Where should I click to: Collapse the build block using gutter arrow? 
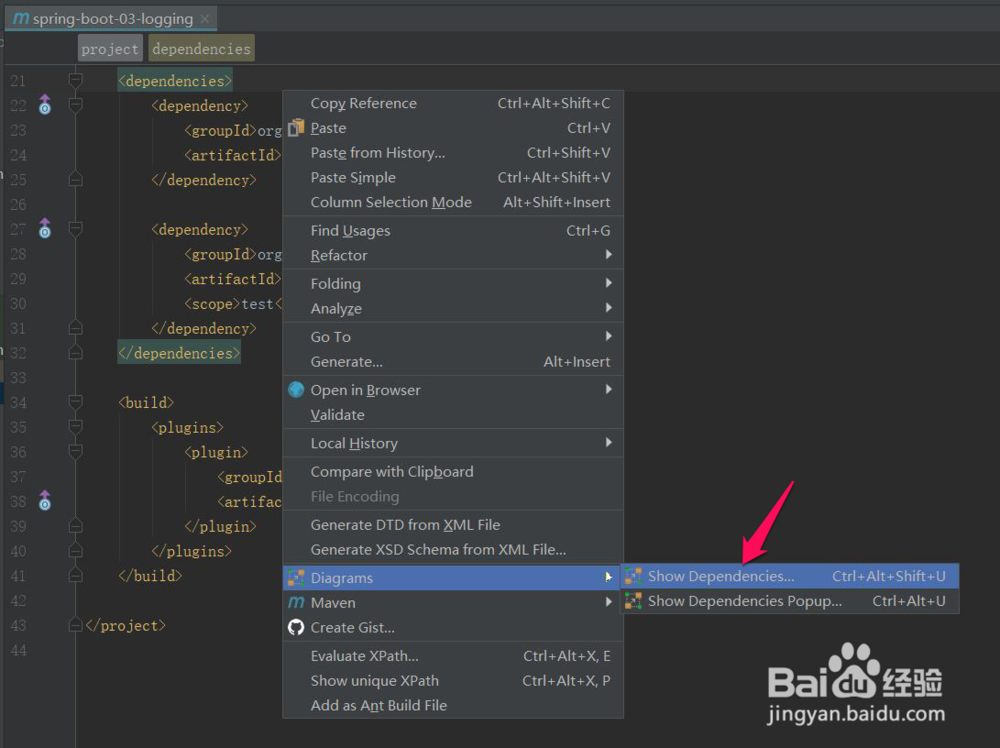pos(75,402)
